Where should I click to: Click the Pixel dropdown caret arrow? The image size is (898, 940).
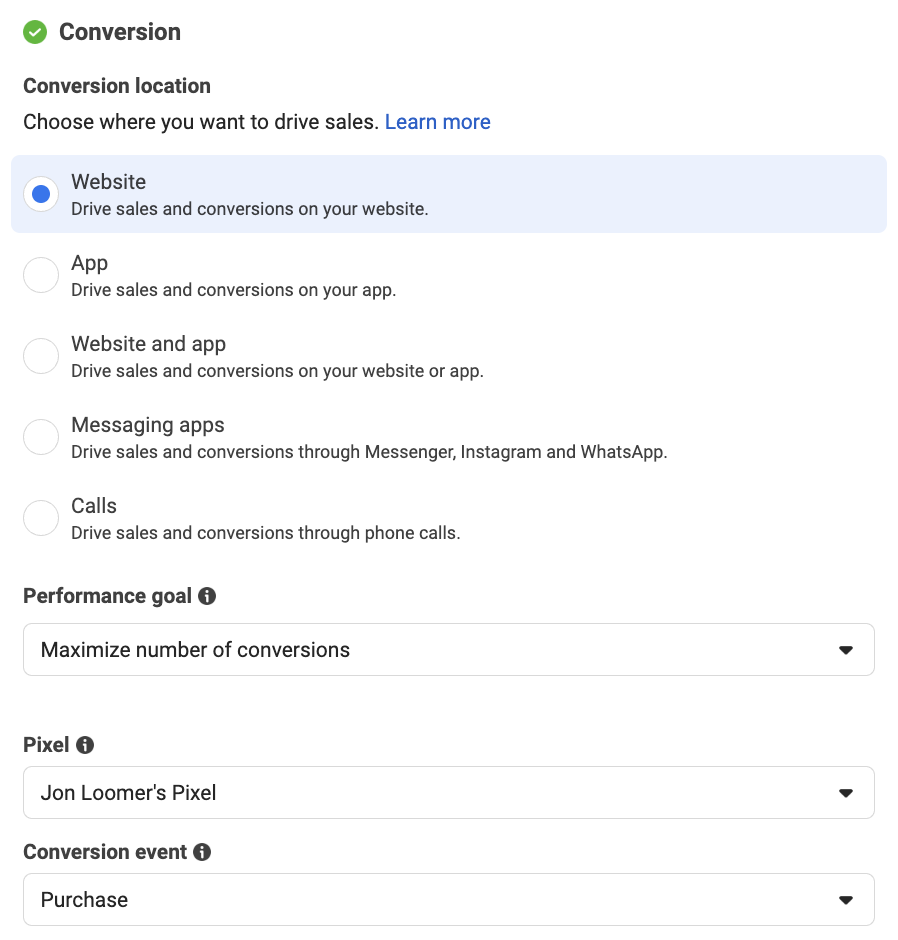[846, 793]
